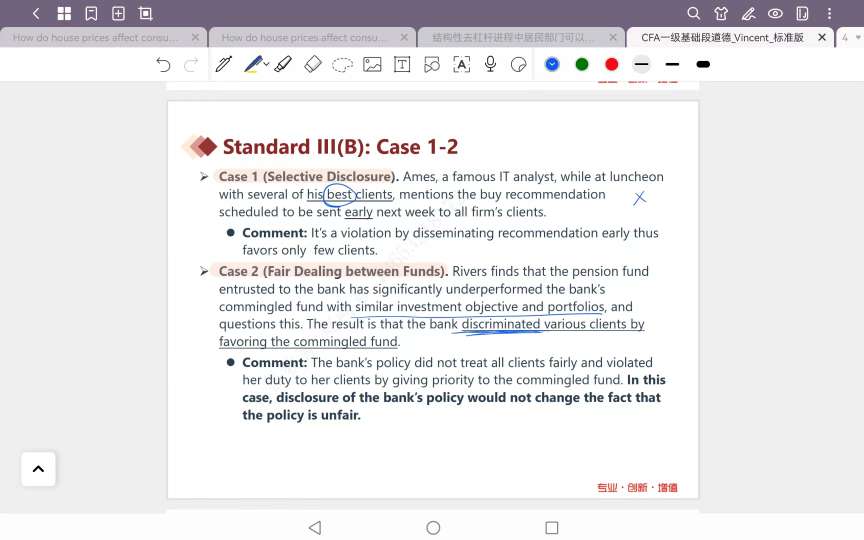Click the red '专业·创新·增值' footer text
The image size is (864, 540).
point(637,488)
